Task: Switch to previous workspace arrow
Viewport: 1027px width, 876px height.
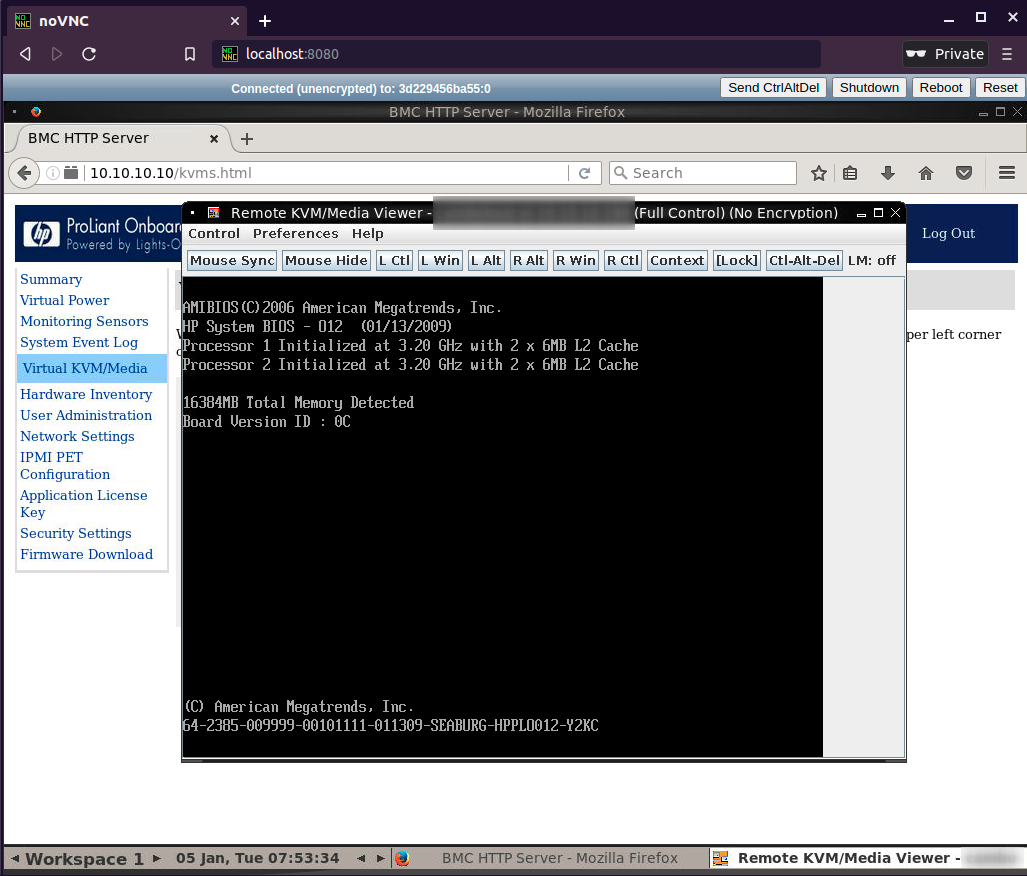Action: [x=14, y=858]
